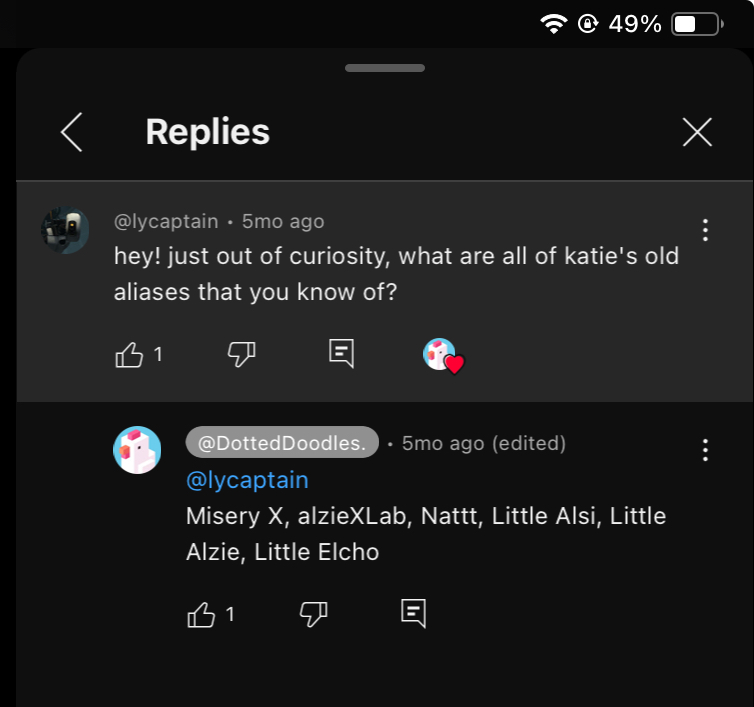The height and width of the screenshot is (707, 754).
Task: Like the @lycaptain comment
Action: tap(129, 355)
